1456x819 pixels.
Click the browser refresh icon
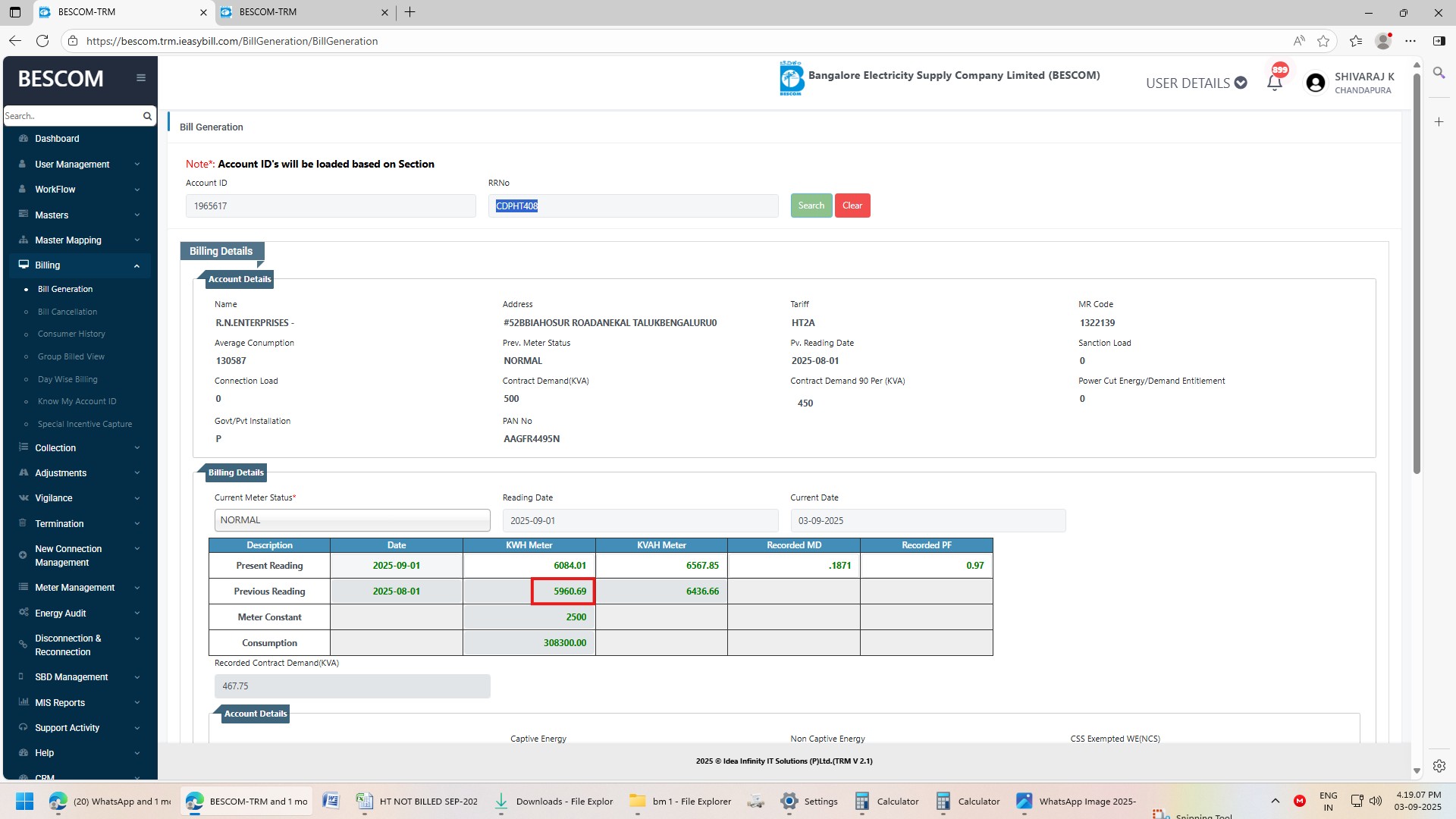pyautogui.click(x=42, y=41)
